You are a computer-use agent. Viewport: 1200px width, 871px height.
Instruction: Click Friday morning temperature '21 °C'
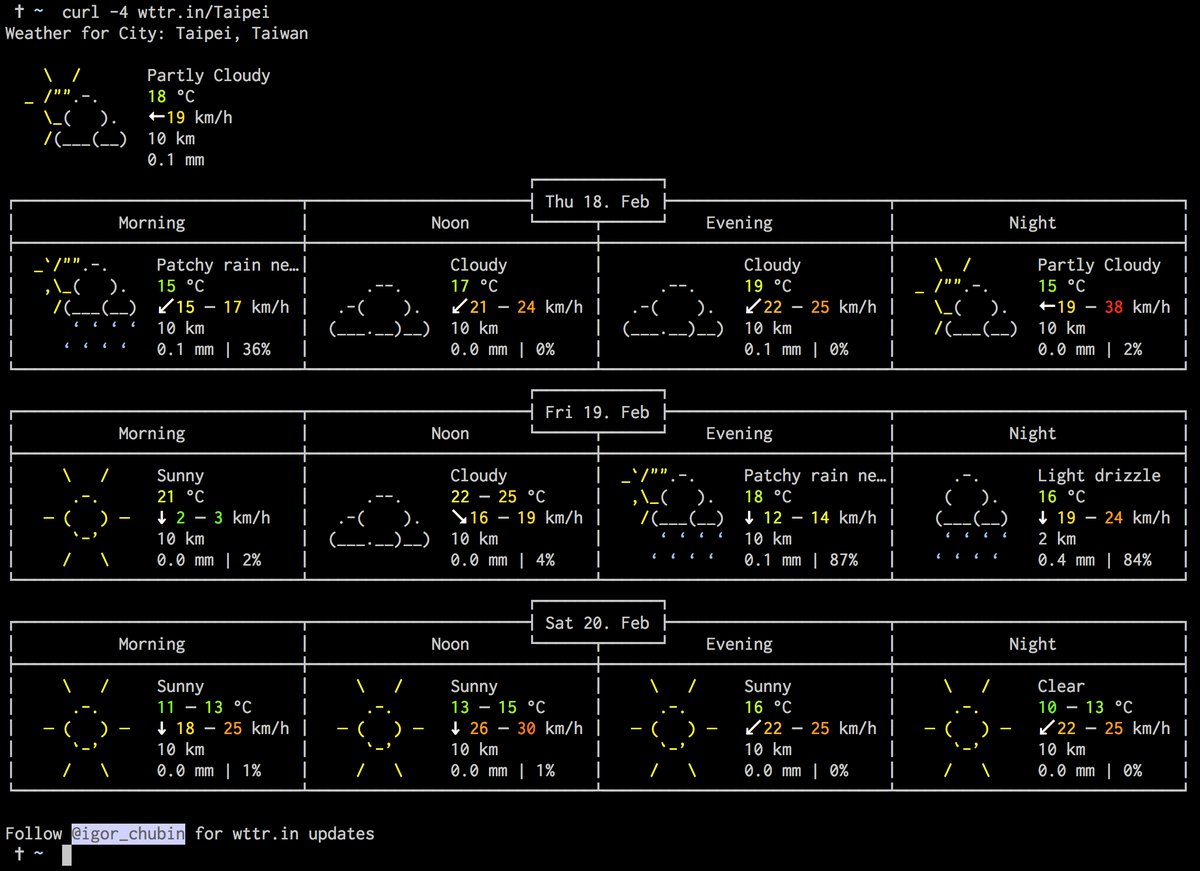coord(181,496)
